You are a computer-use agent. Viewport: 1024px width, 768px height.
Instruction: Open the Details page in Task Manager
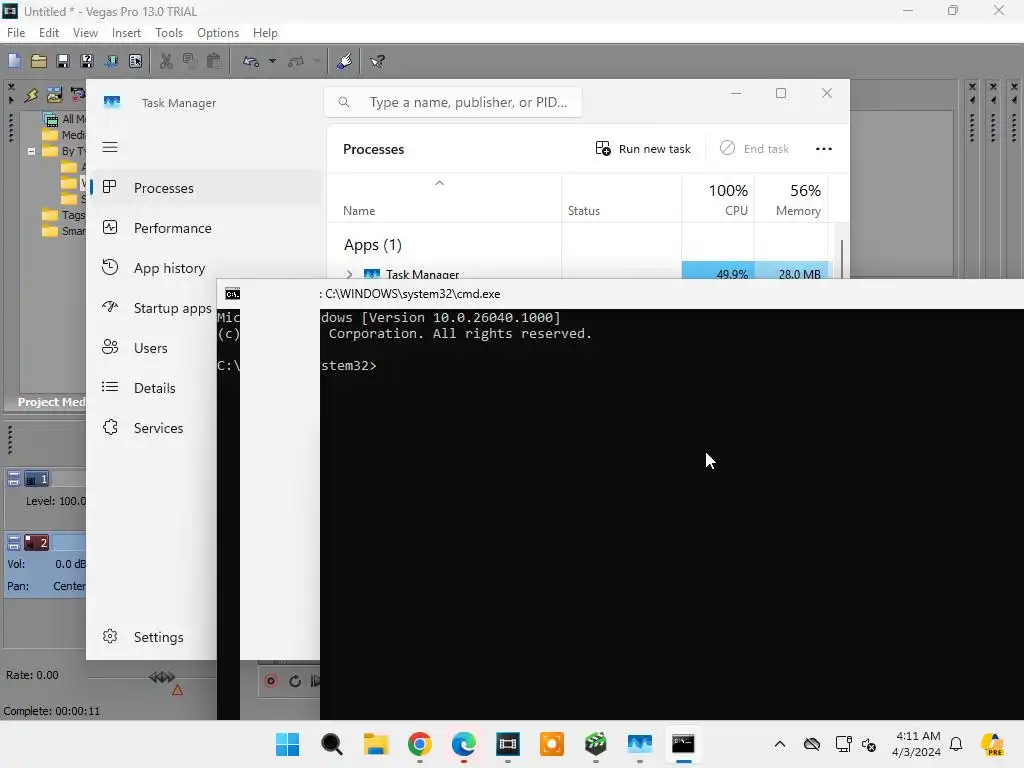[x=154, y=388]
